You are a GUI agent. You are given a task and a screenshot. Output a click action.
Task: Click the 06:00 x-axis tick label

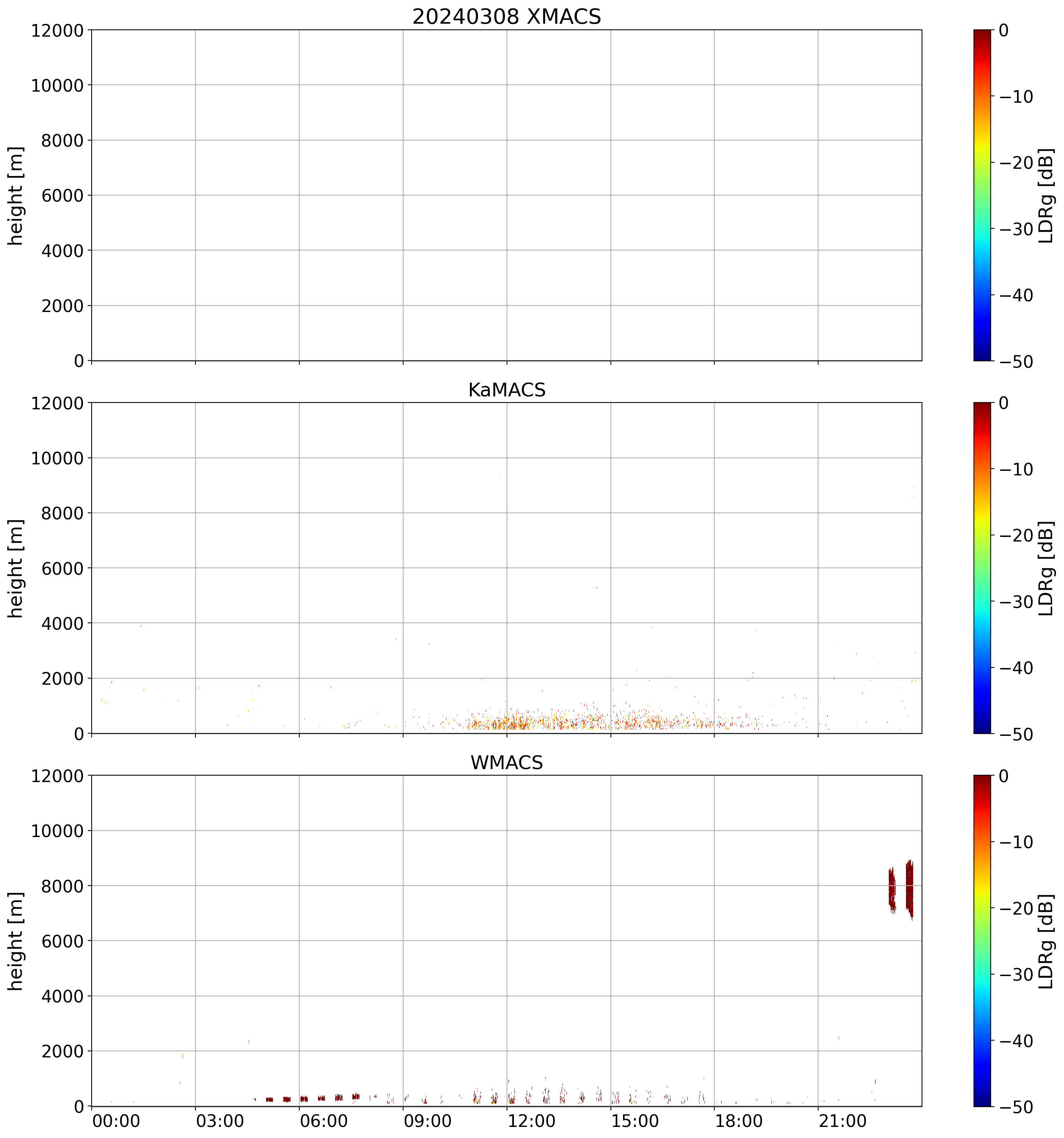pos(323,1121)
